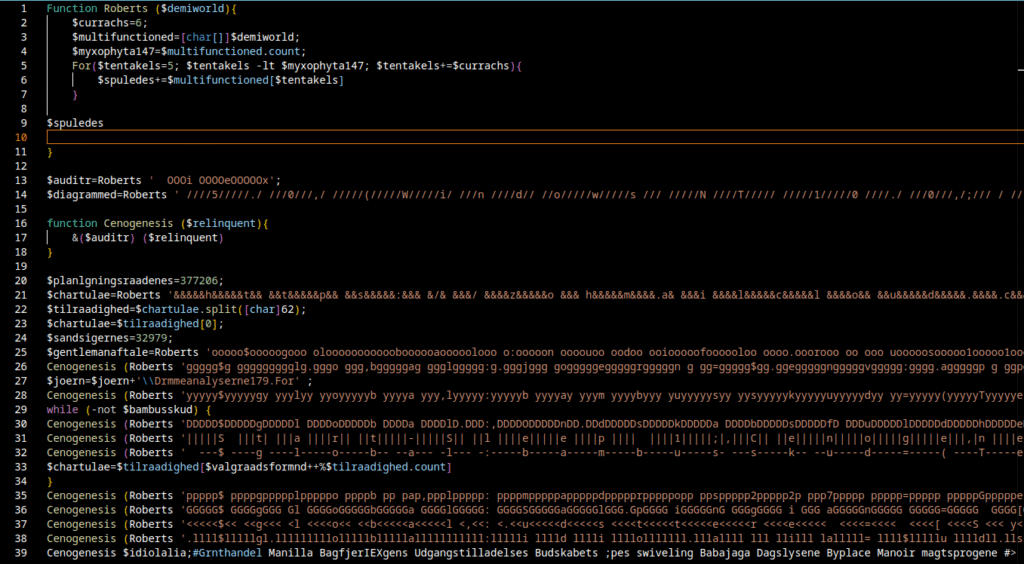Click the number 377206 value
The image size is (1024, 564).
click(x=200, y=281)
